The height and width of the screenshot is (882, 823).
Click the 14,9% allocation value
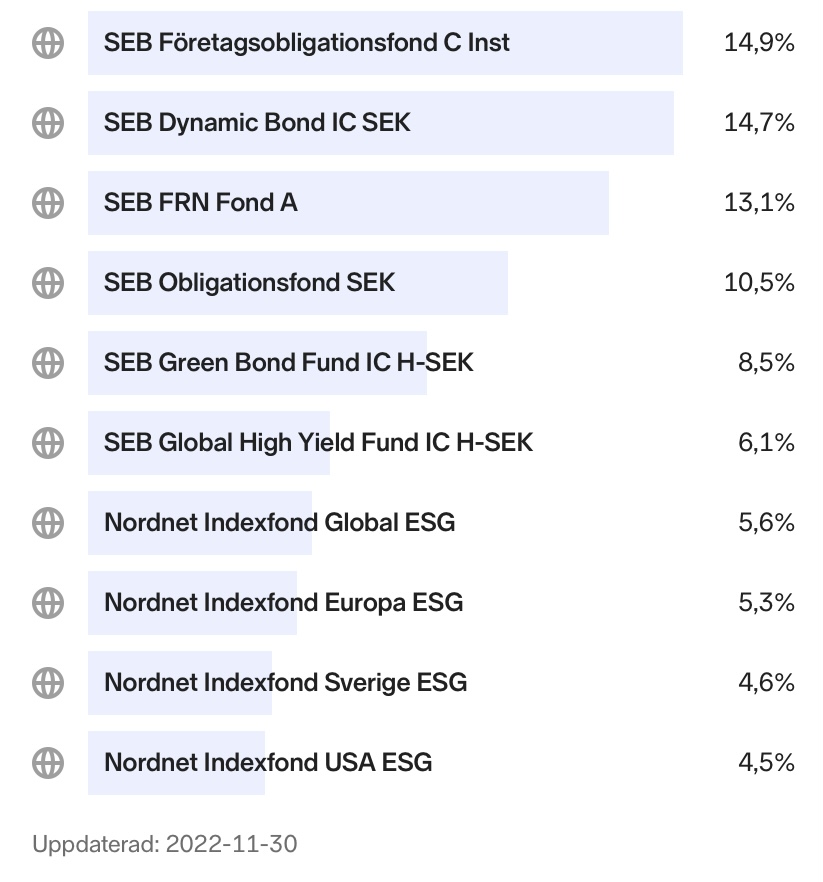point(758,43)
